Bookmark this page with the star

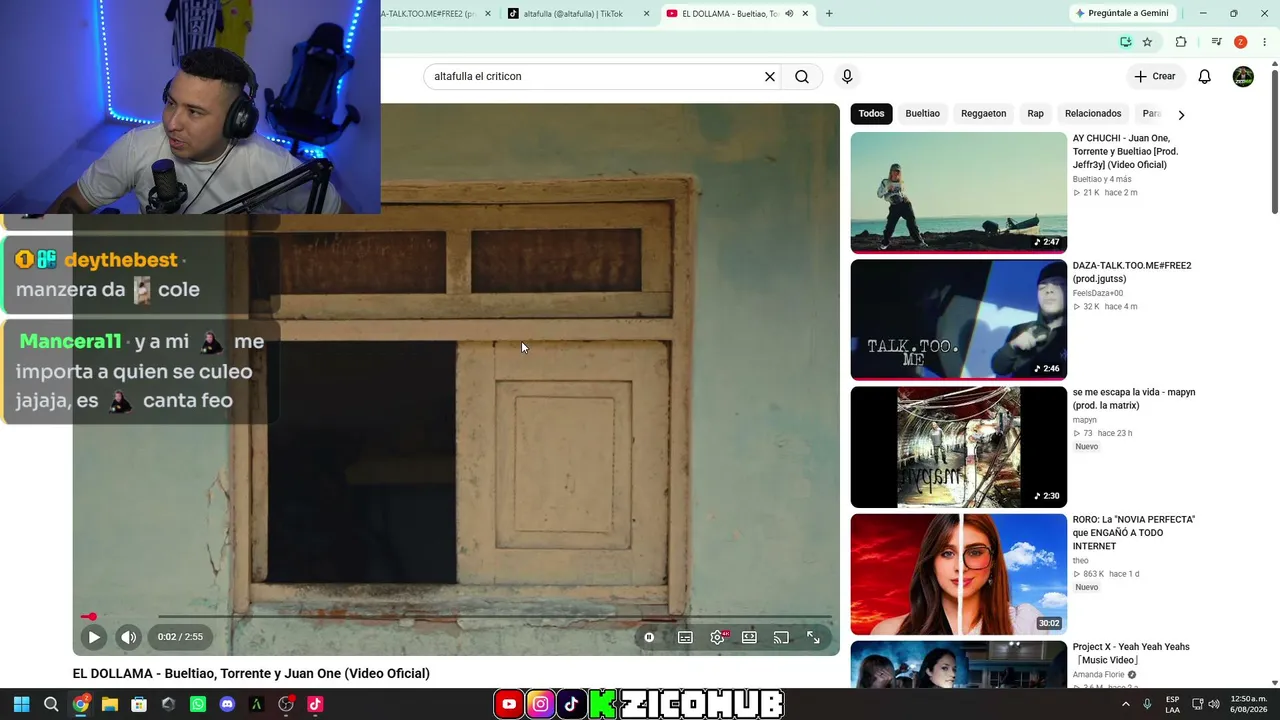click(1147, 42)
